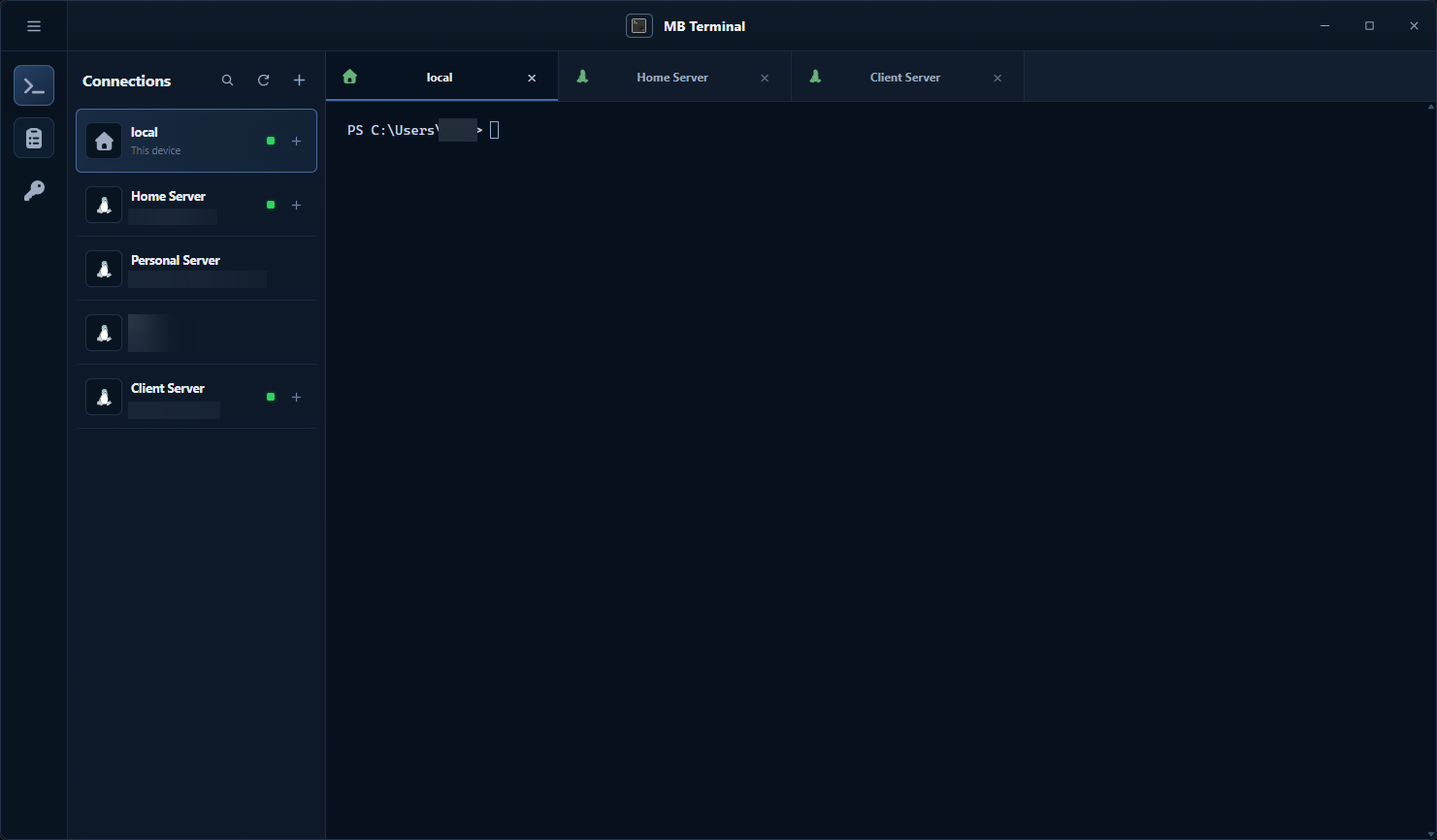Switch to the local tab

[441, 77]
